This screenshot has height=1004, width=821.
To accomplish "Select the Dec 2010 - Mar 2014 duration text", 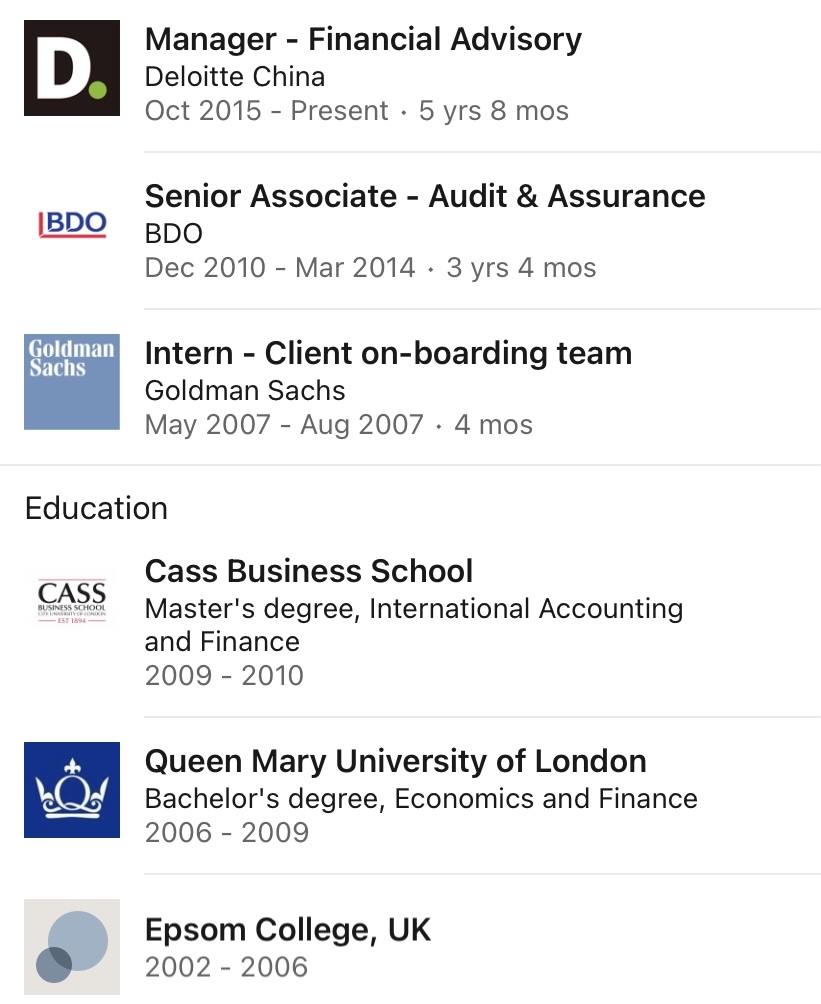I will pyautogui.click(x=370, y=267).
